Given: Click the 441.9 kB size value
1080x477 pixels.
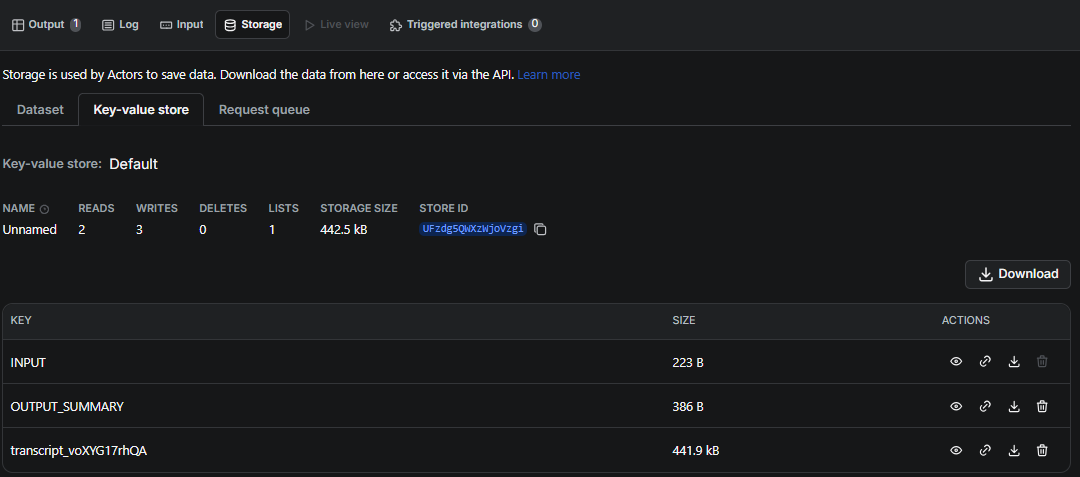Looking at the screenshot, I should (696, 450).
